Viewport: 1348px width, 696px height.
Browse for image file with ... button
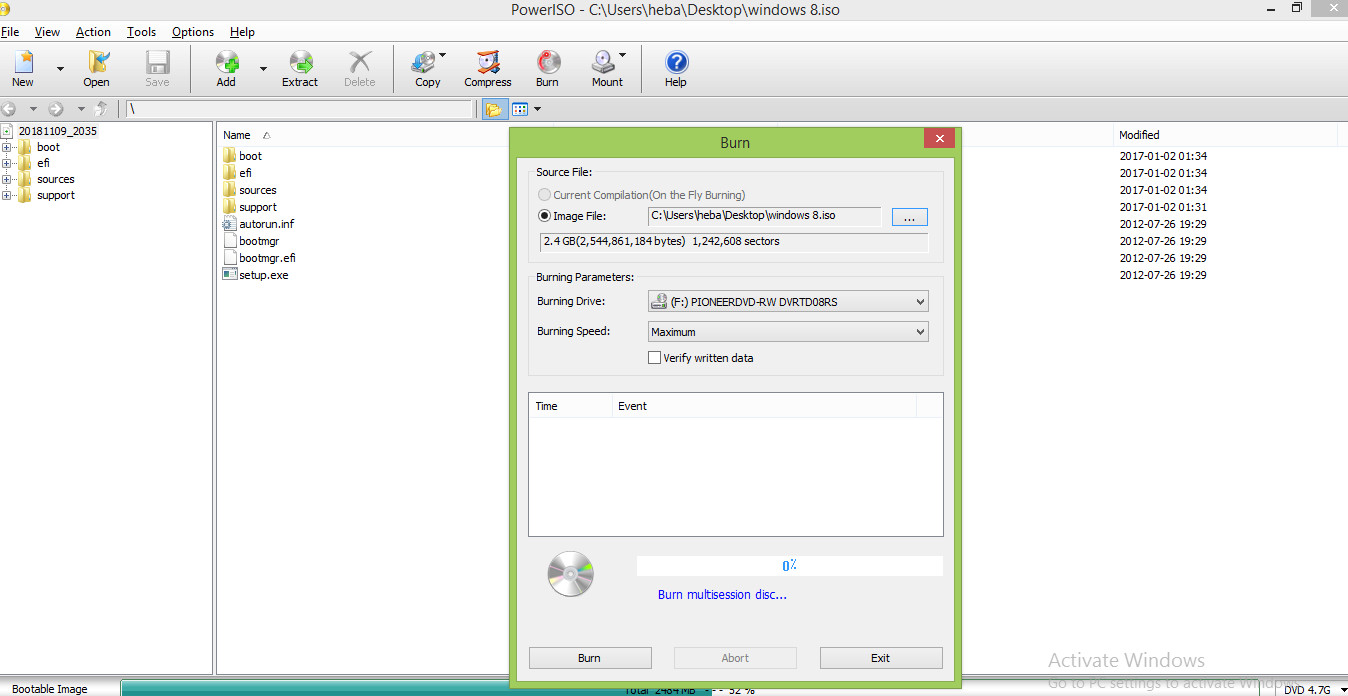point(909,217)
